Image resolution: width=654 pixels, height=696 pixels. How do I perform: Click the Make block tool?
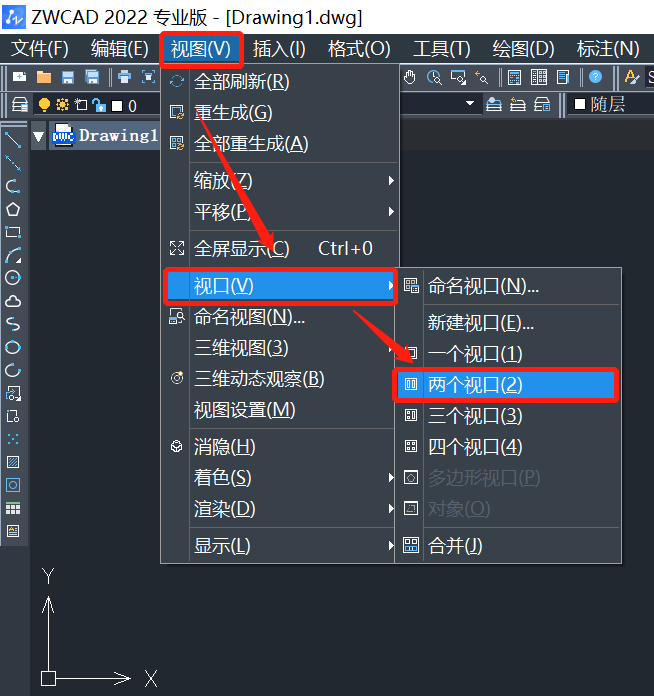pyautogui.click(x=13, y=416)
